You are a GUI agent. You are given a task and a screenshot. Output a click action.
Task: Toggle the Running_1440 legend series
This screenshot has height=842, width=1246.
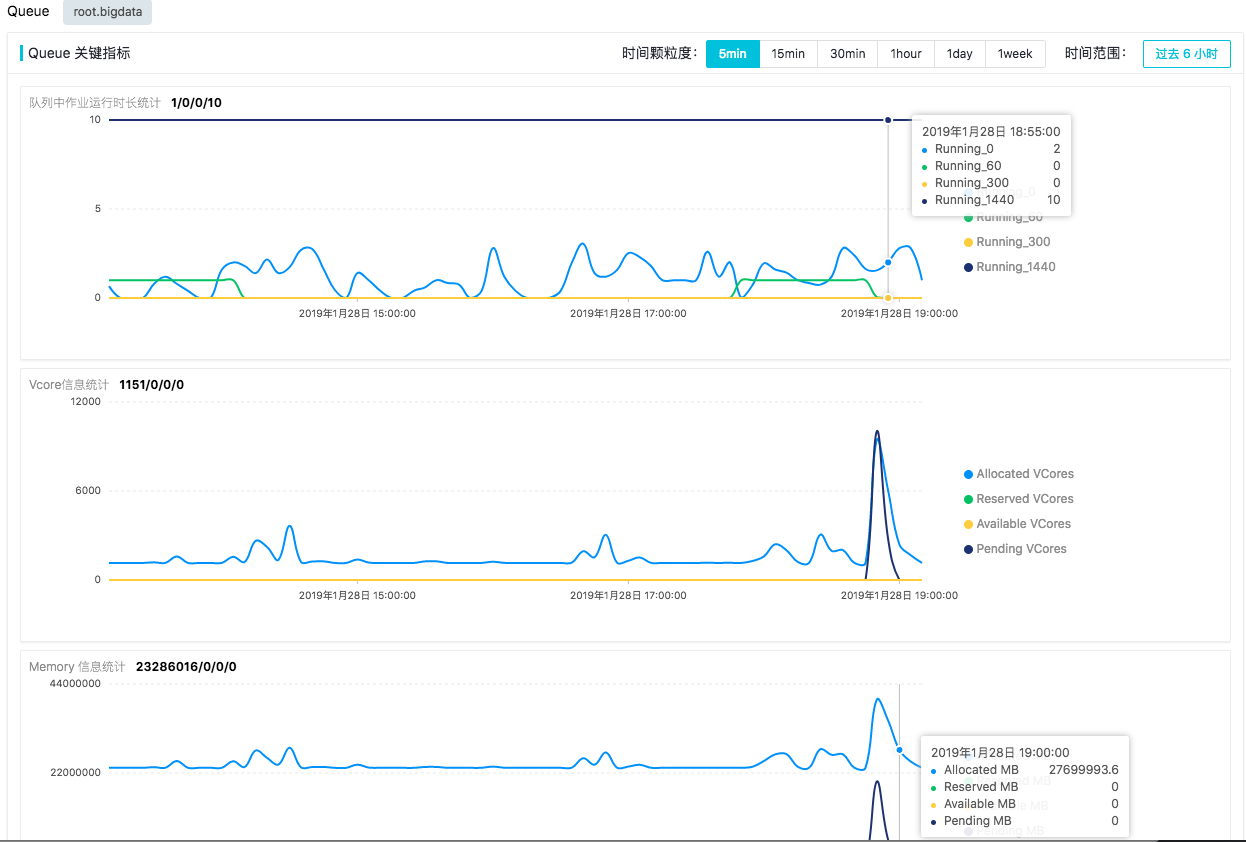point(1009,267)
